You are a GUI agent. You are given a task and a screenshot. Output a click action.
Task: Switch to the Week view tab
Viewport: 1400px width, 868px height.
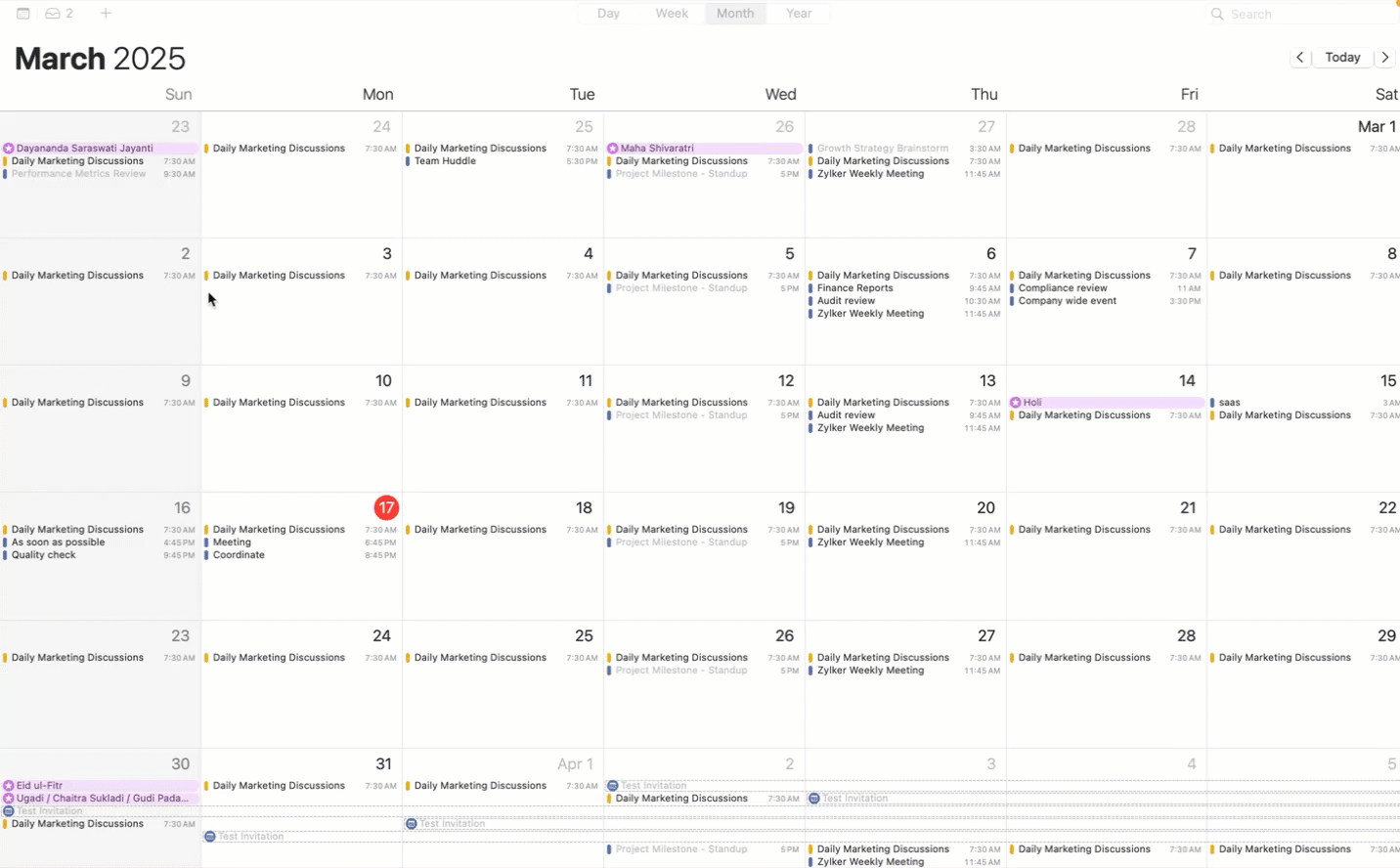coord(672,14)
